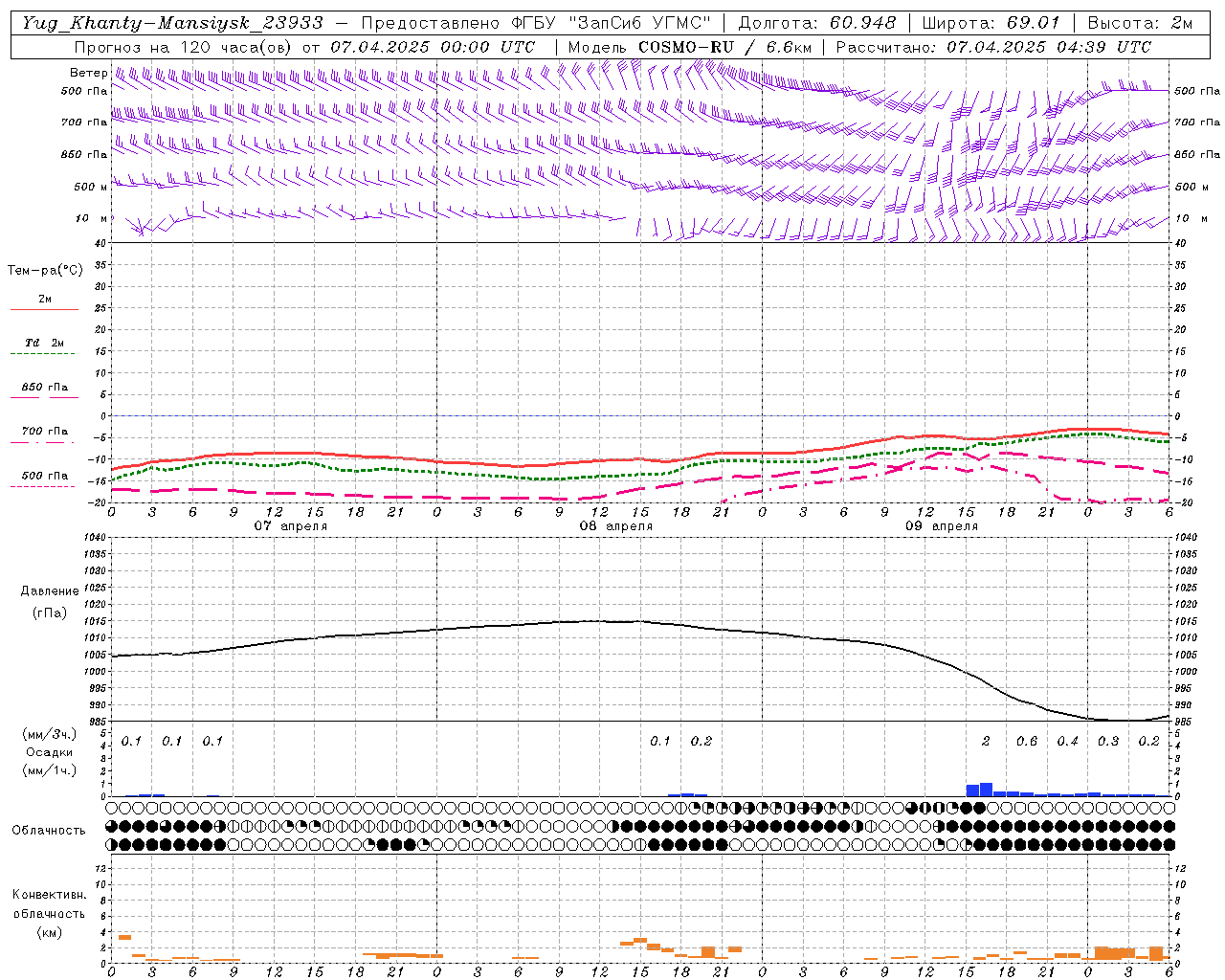Click the 08 апреля date label

tap(616, 525)
